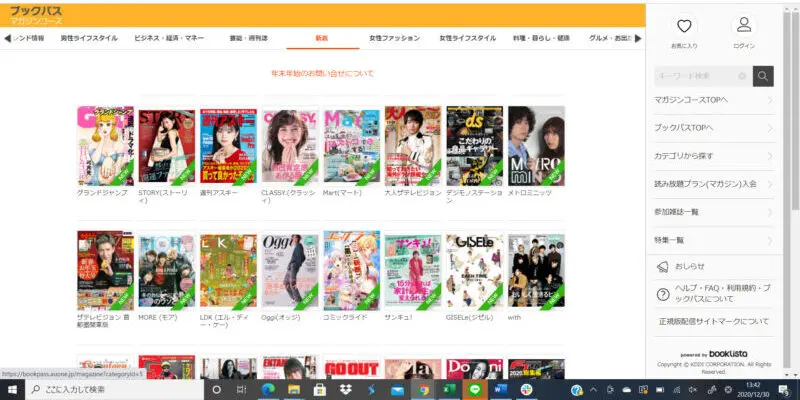The height and width of the screenshot is (400, 800).
Task: Open グランドジャンプ magazine cover
Action: (105, 146)
